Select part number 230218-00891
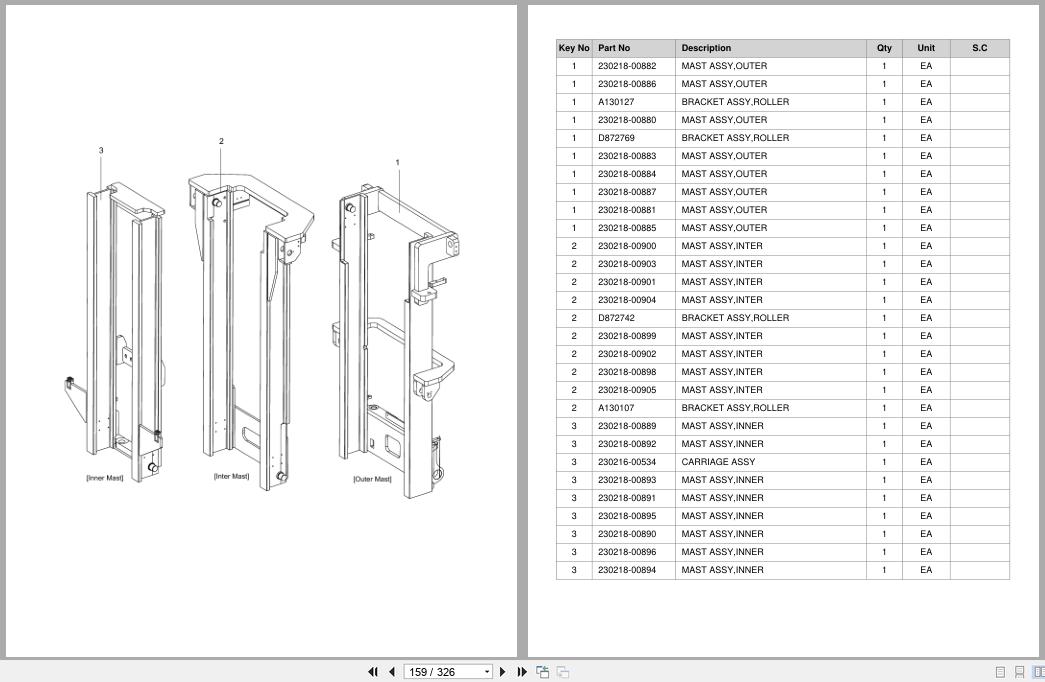 pyautogui.click(x=626, y=498)
